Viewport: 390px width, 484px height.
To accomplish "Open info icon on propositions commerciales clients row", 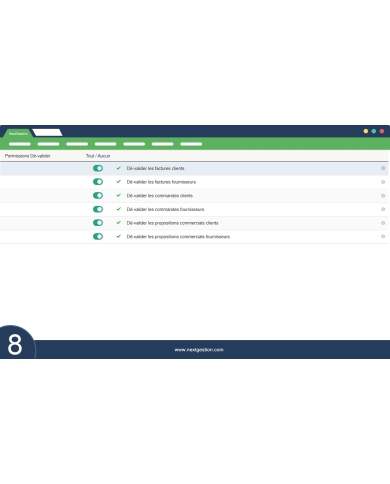I will (x=383, y=223).
